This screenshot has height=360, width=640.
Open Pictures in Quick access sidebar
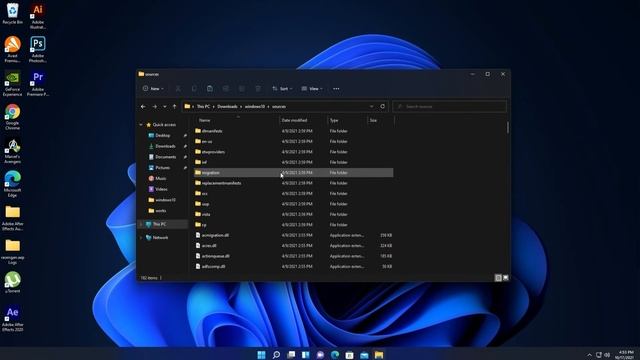(x=162, y=167)
